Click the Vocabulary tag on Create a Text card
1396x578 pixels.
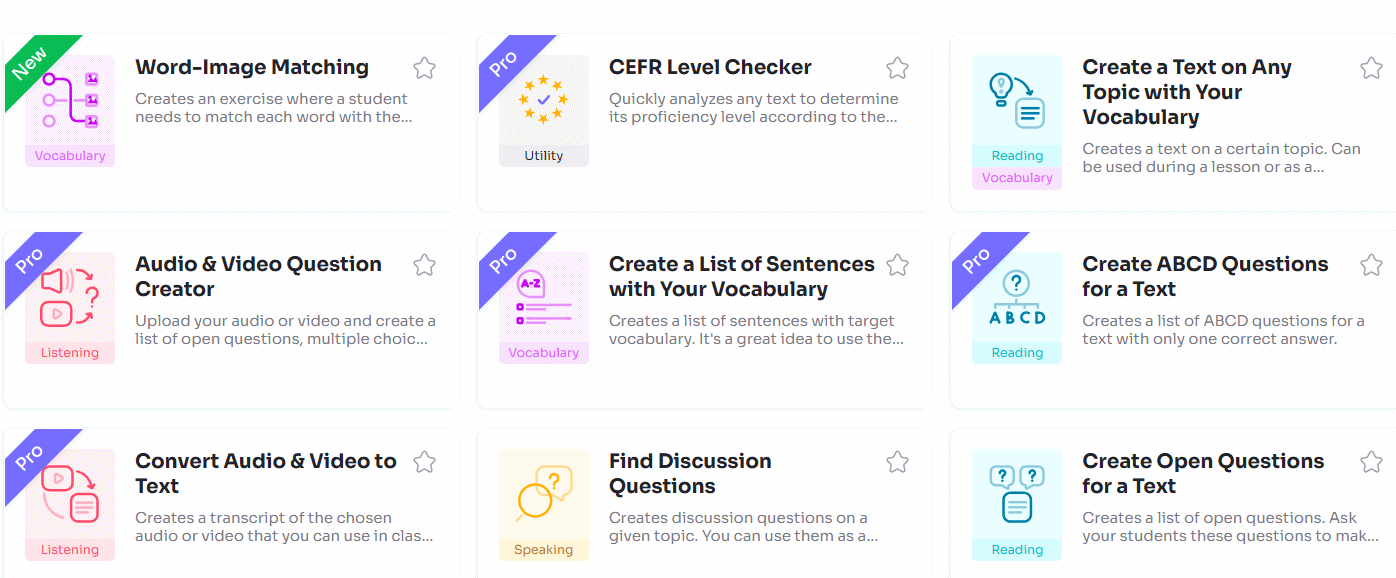1017,178
